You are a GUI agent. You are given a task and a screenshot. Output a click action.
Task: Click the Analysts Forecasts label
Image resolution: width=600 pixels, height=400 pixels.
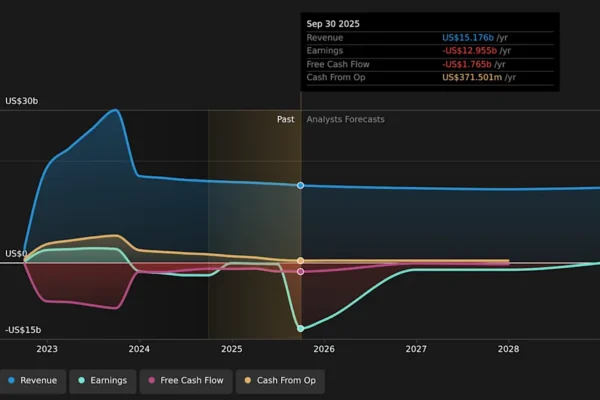pos(345,119)
